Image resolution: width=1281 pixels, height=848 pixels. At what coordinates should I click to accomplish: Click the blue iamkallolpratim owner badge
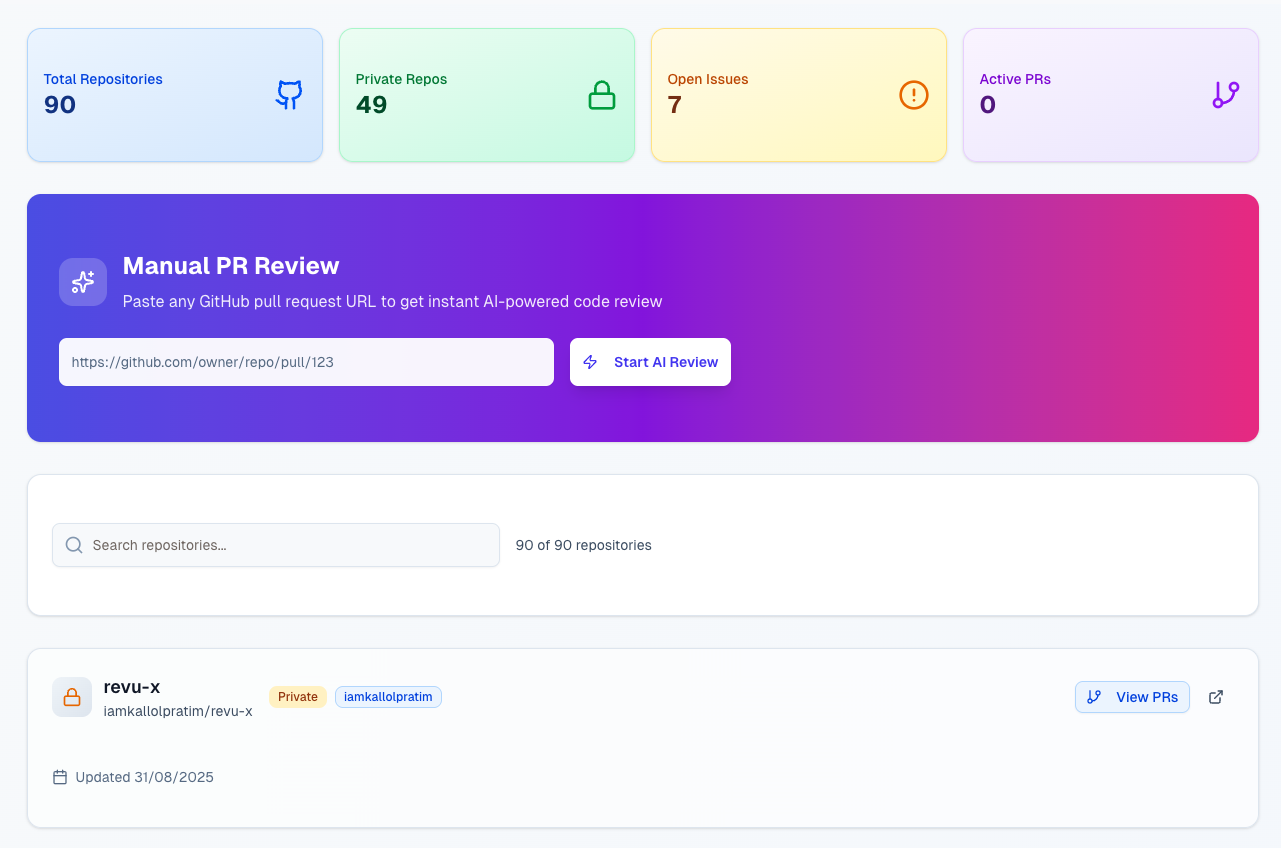coord(388,697)
